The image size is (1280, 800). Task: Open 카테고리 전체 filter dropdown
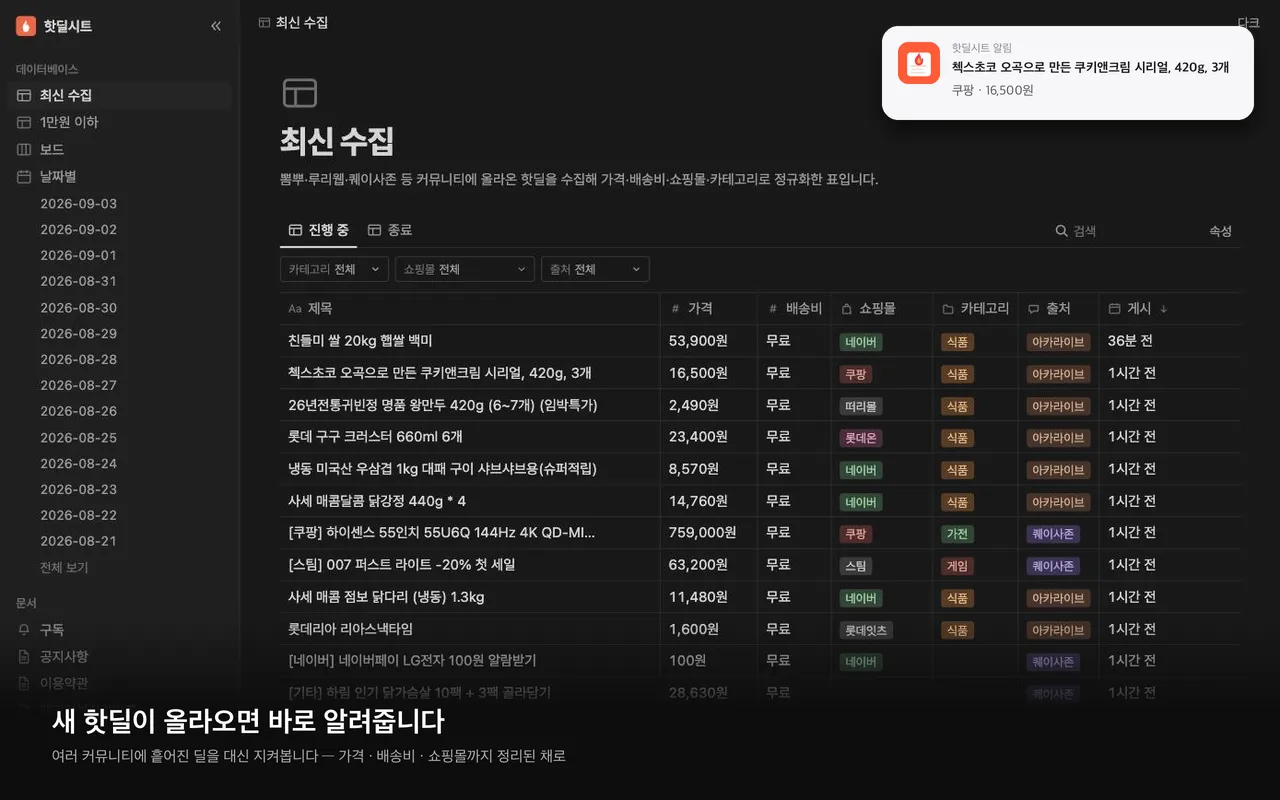[334, 269]
